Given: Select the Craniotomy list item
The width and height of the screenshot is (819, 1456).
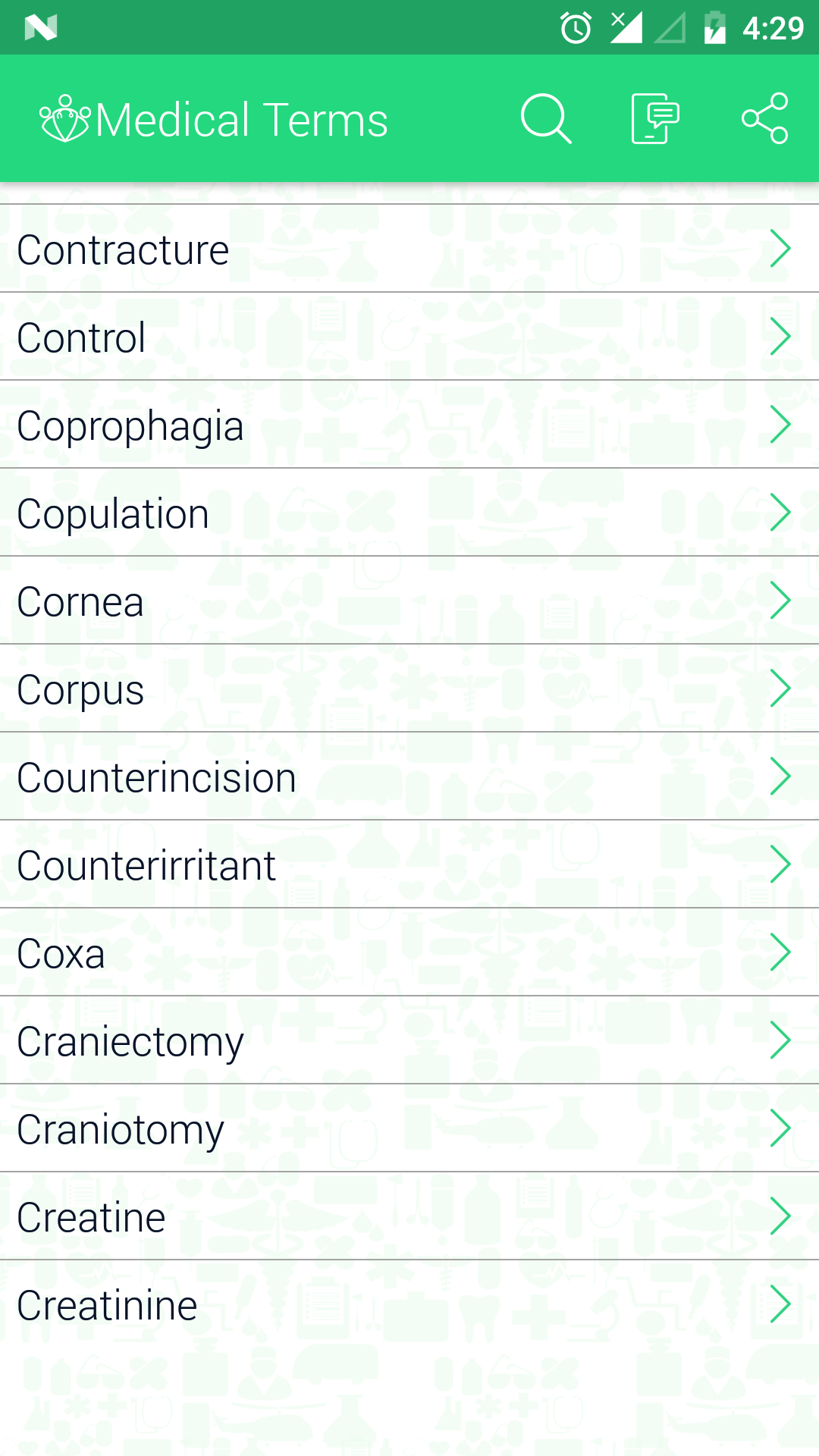Looking at the screenshot, I should (409, 1128).
